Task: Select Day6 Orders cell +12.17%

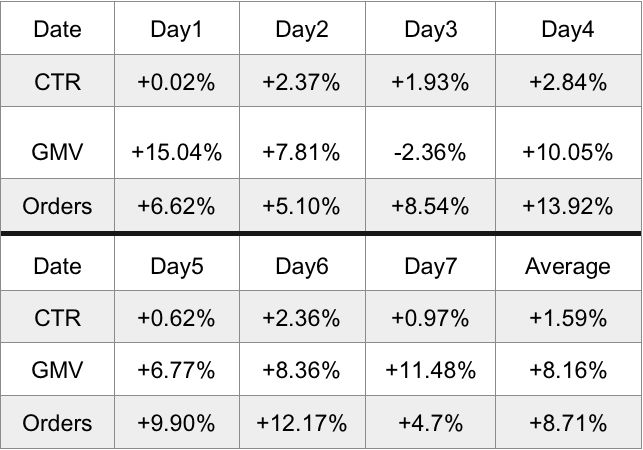Action: point(301,423)
